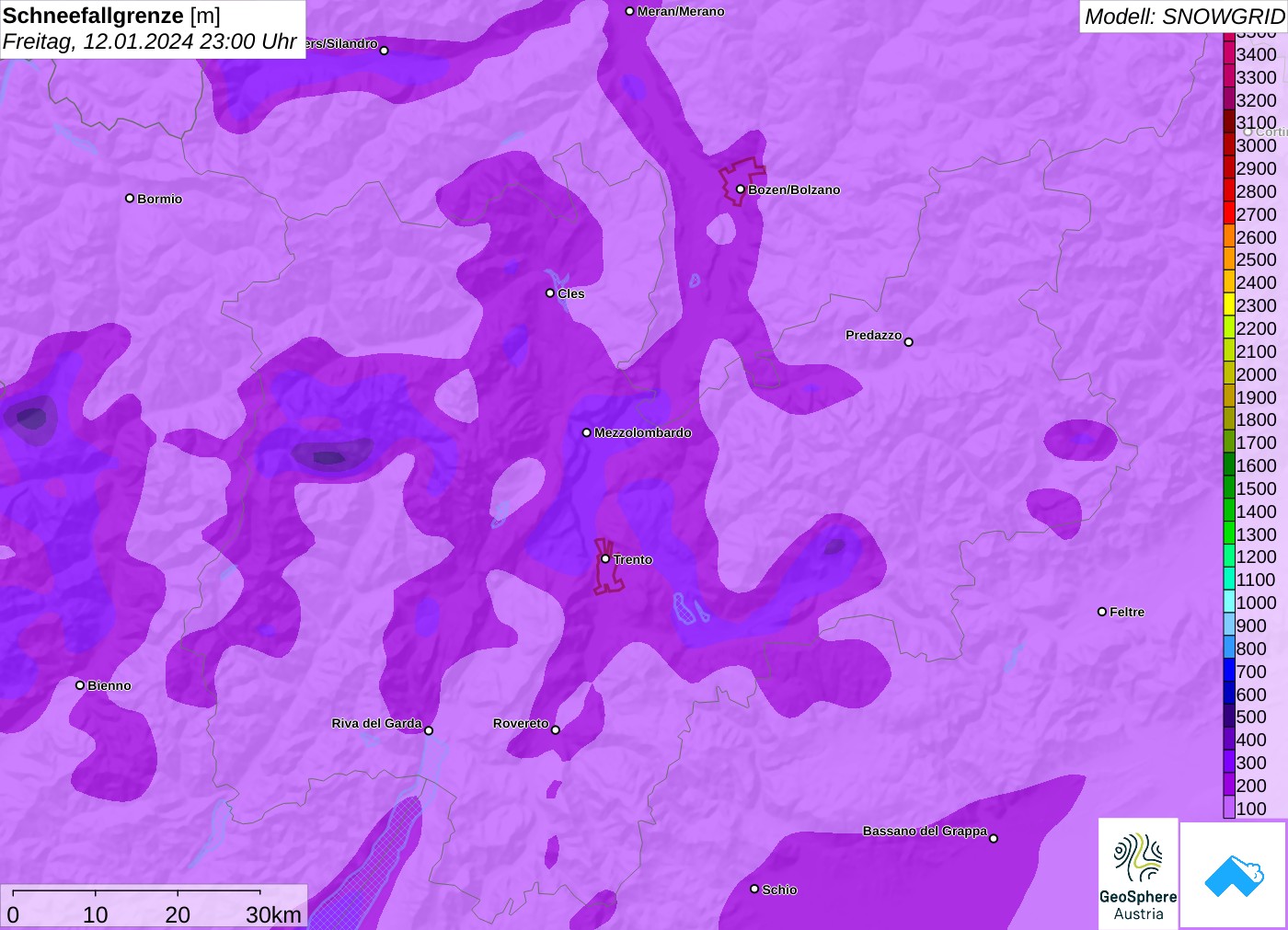The height and width of the screenshot is (930, 1288).
Task: Click the 400 m dark violet legend swatch
Action: pyautogui.click(x=1229, y=739)
